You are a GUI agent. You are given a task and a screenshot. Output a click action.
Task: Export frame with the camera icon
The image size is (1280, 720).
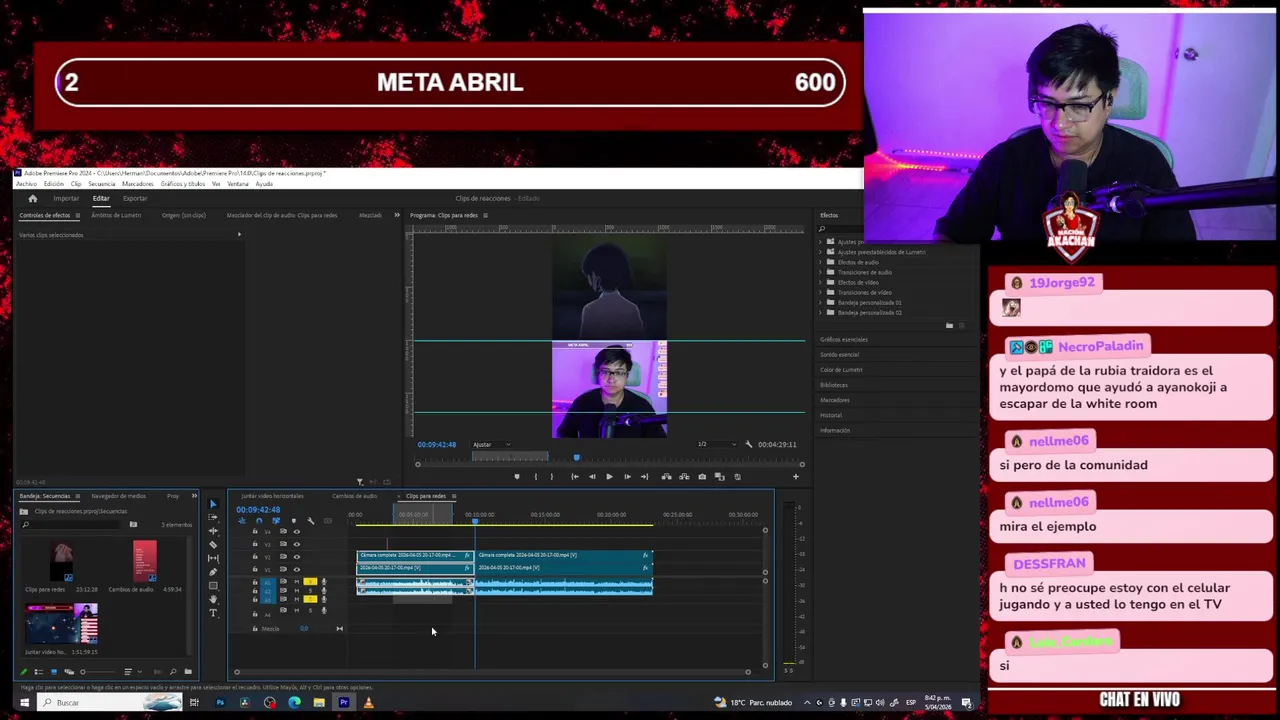[x=702, y=477]
